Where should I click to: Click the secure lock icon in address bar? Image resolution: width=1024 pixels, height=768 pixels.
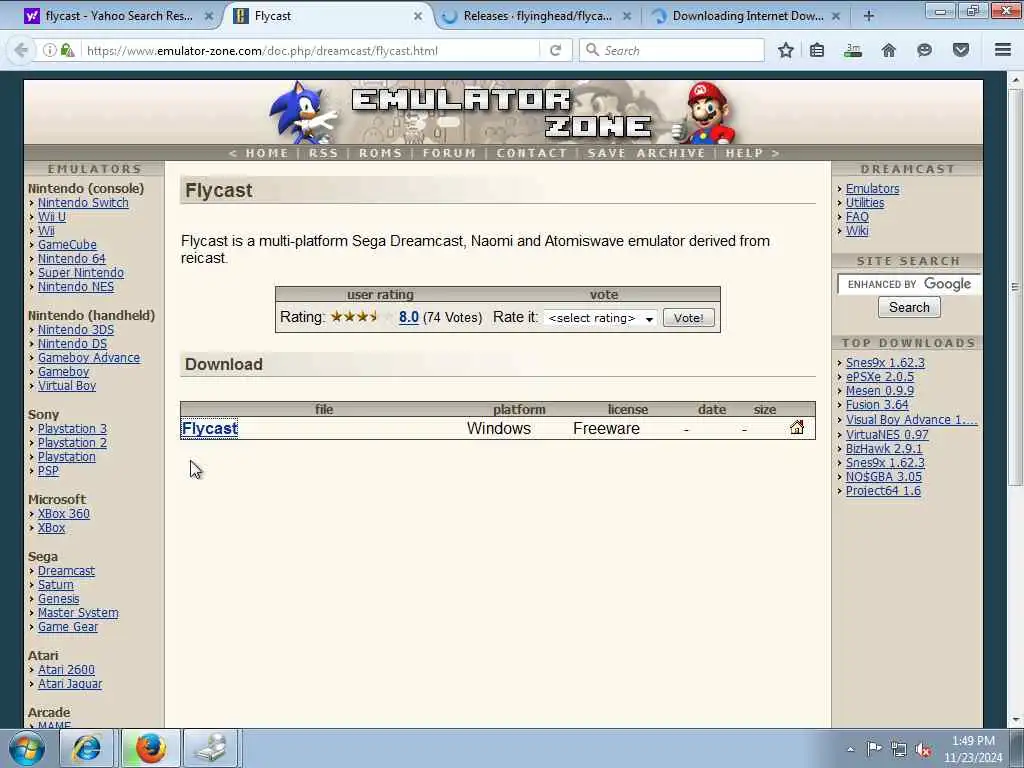pyautogui.click(x=67, y=50)
